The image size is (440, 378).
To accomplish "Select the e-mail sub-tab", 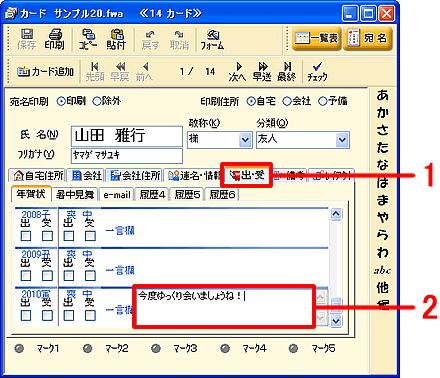I will click(117, 195).
